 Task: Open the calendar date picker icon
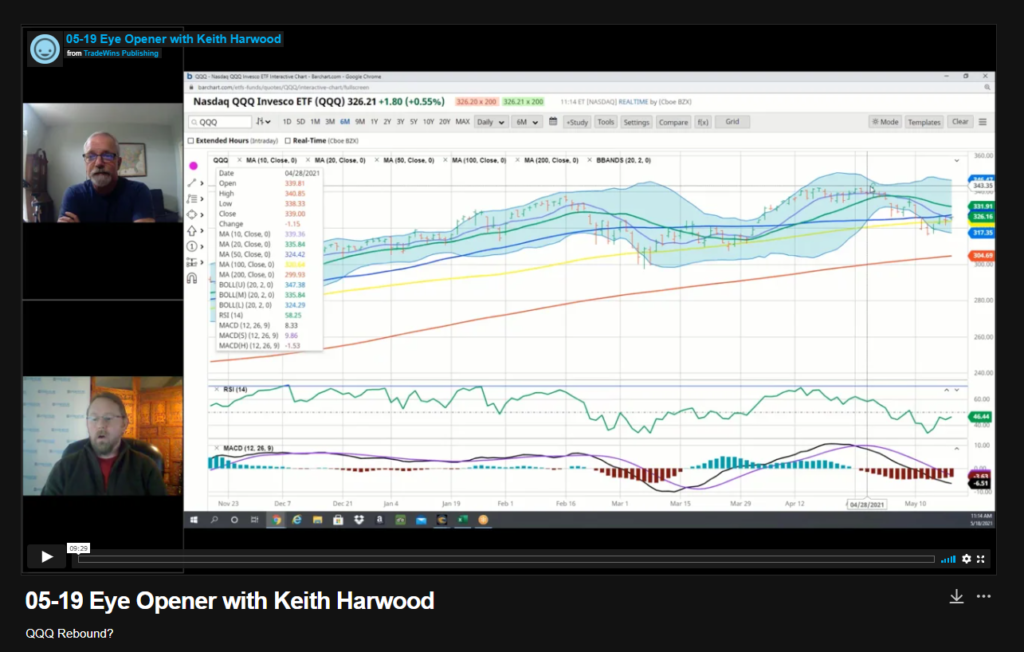click(553, 122)
